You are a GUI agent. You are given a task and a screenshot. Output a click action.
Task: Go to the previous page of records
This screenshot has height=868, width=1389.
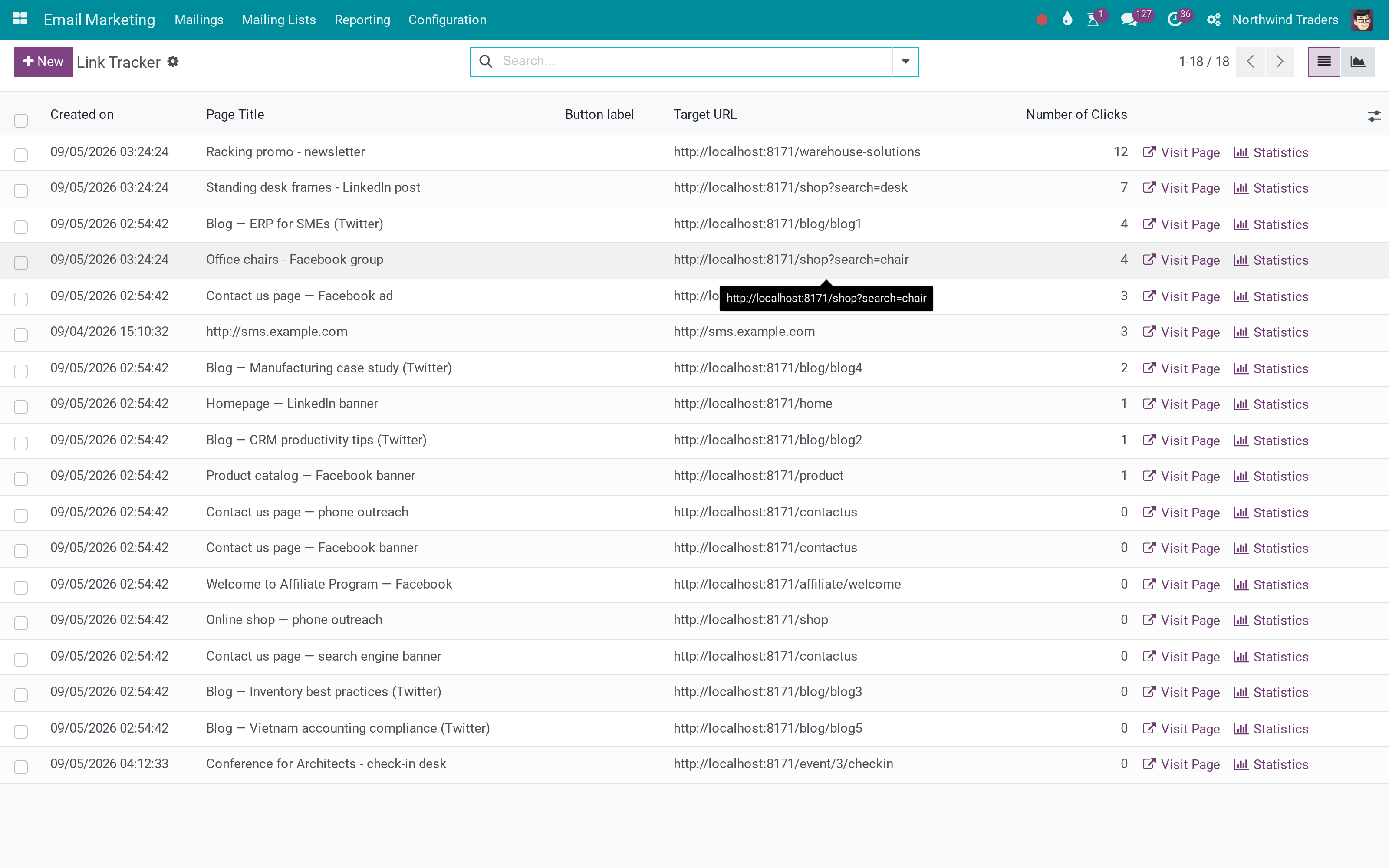[1251, 62]
